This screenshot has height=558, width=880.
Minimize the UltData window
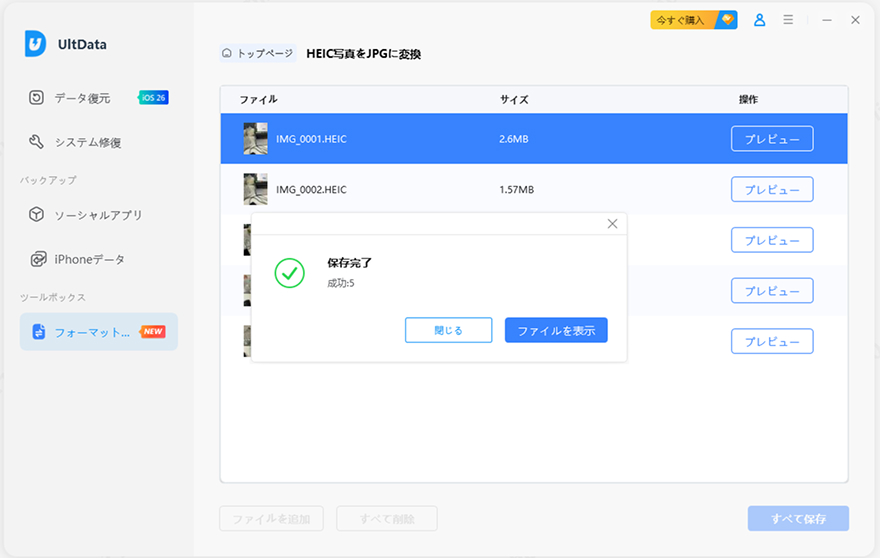(x=827, y=20)
